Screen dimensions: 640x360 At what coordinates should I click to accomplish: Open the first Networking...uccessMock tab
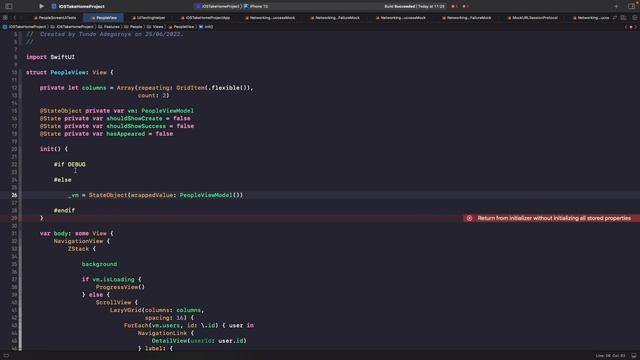[x=270, y=18]
